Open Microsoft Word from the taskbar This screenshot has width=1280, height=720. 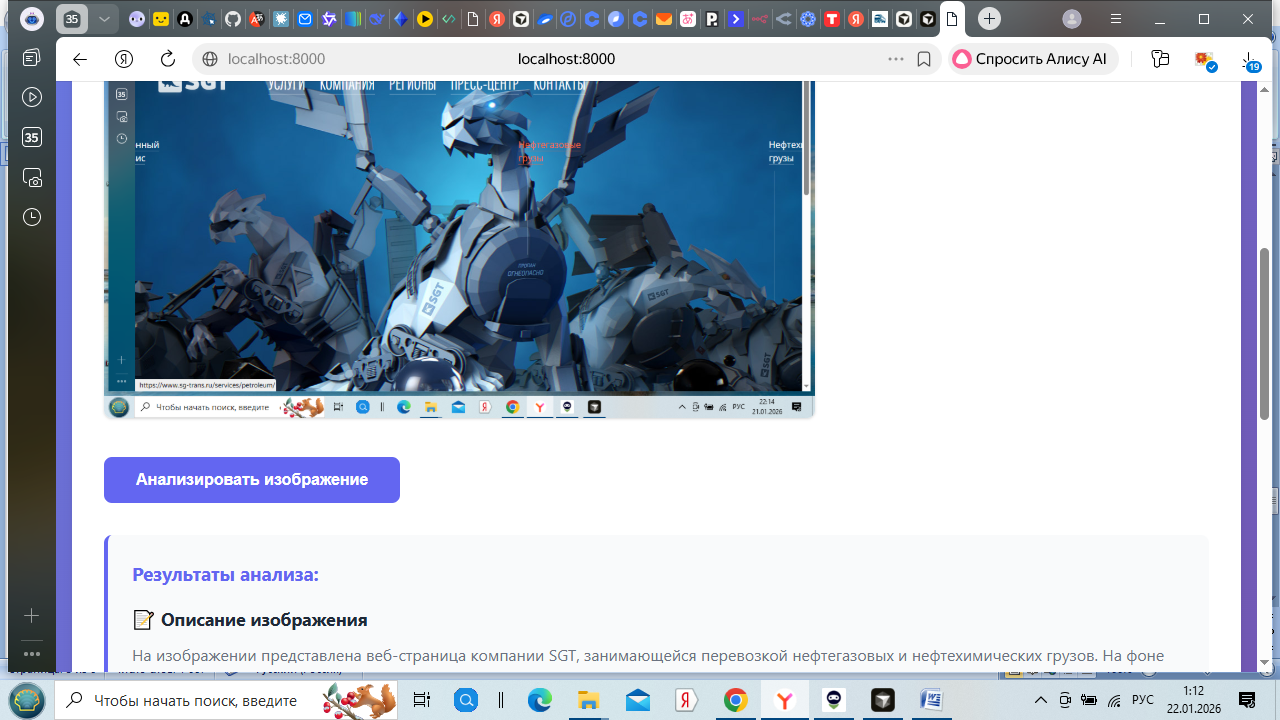pos(931,700)
